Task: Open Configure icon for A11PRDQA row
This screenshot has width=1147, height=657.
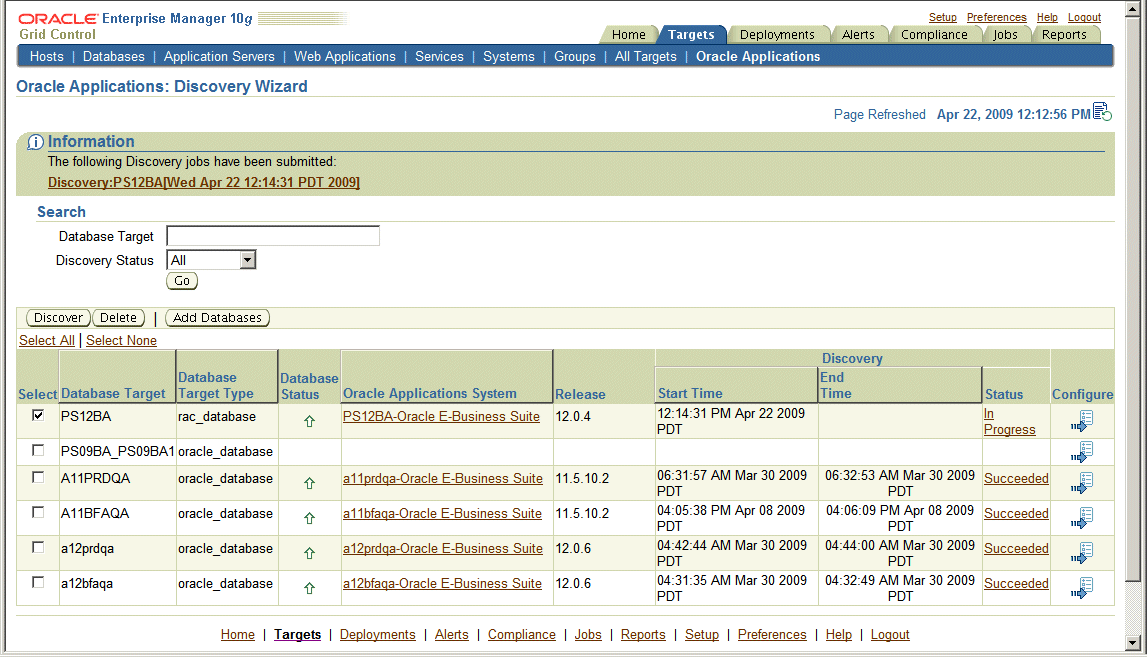Action: click(1082, 483)
